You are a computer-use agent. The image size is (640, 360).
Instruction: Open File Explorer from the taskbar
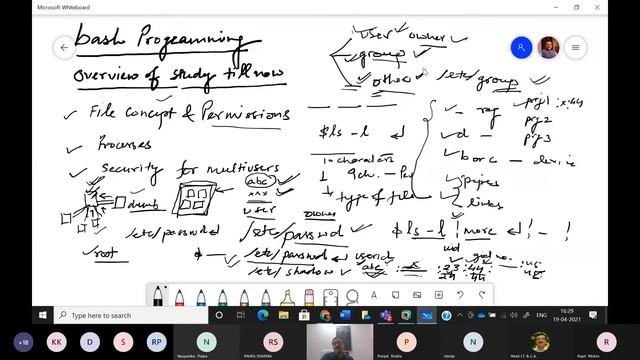coord(283,315)
